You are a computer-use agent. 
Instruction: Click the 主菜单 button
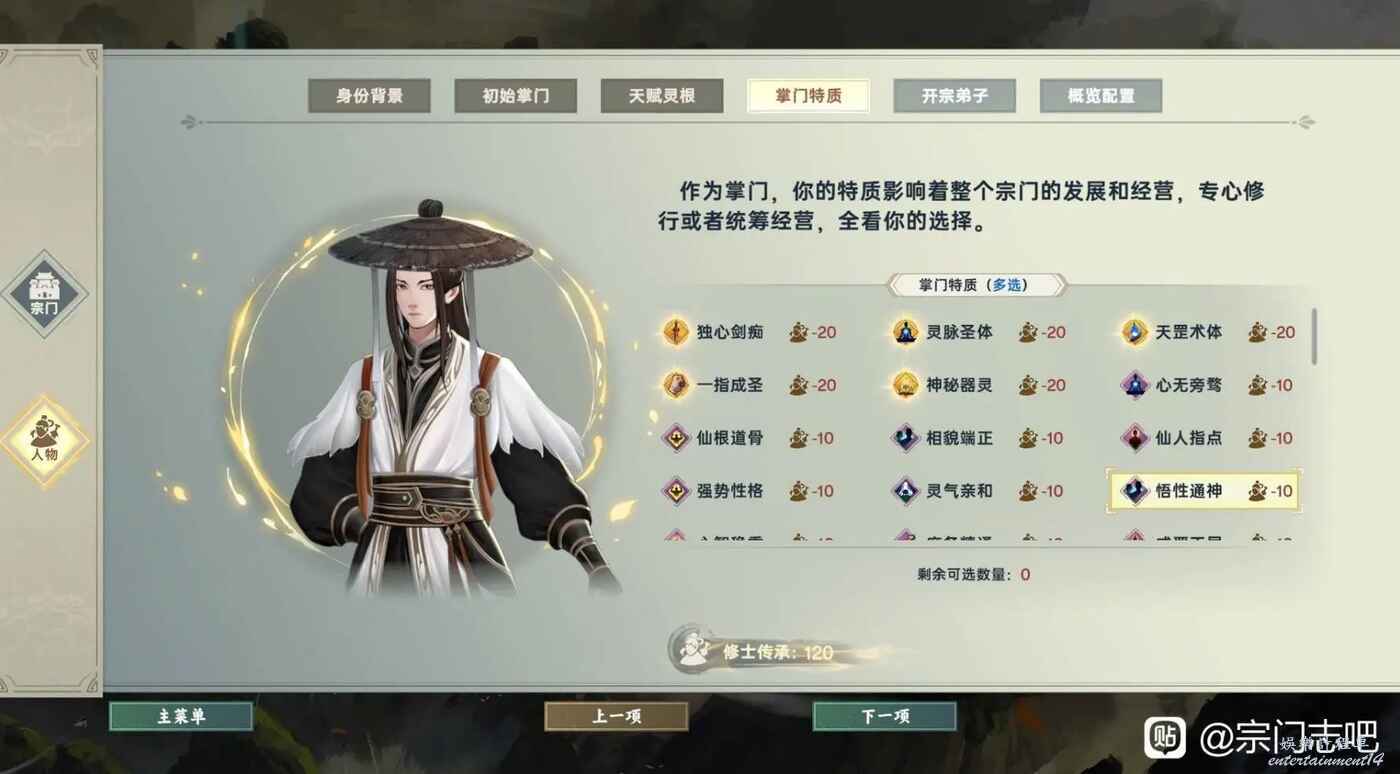[x=181, y=716]
